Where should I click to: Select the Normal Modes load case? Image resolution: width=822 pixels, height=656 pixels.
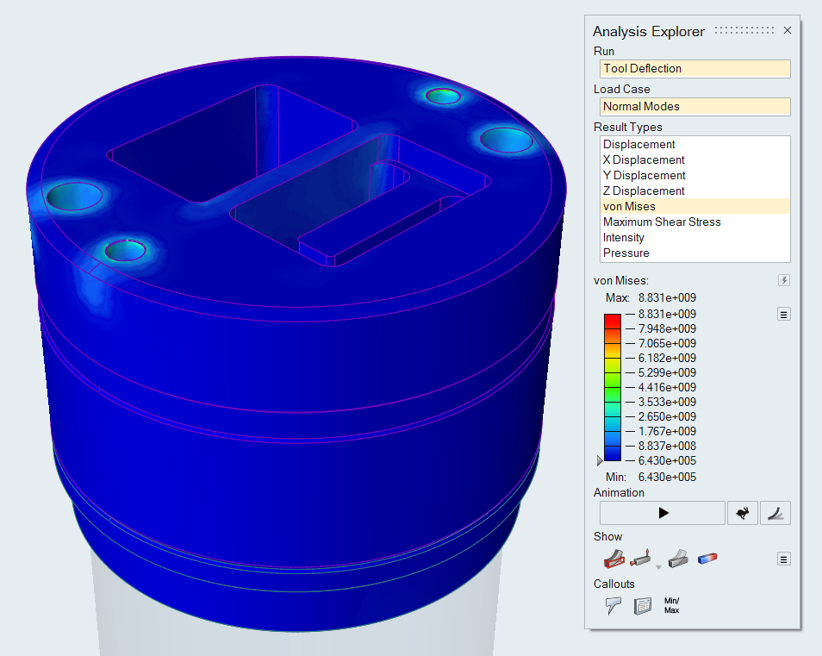[695, 107]
